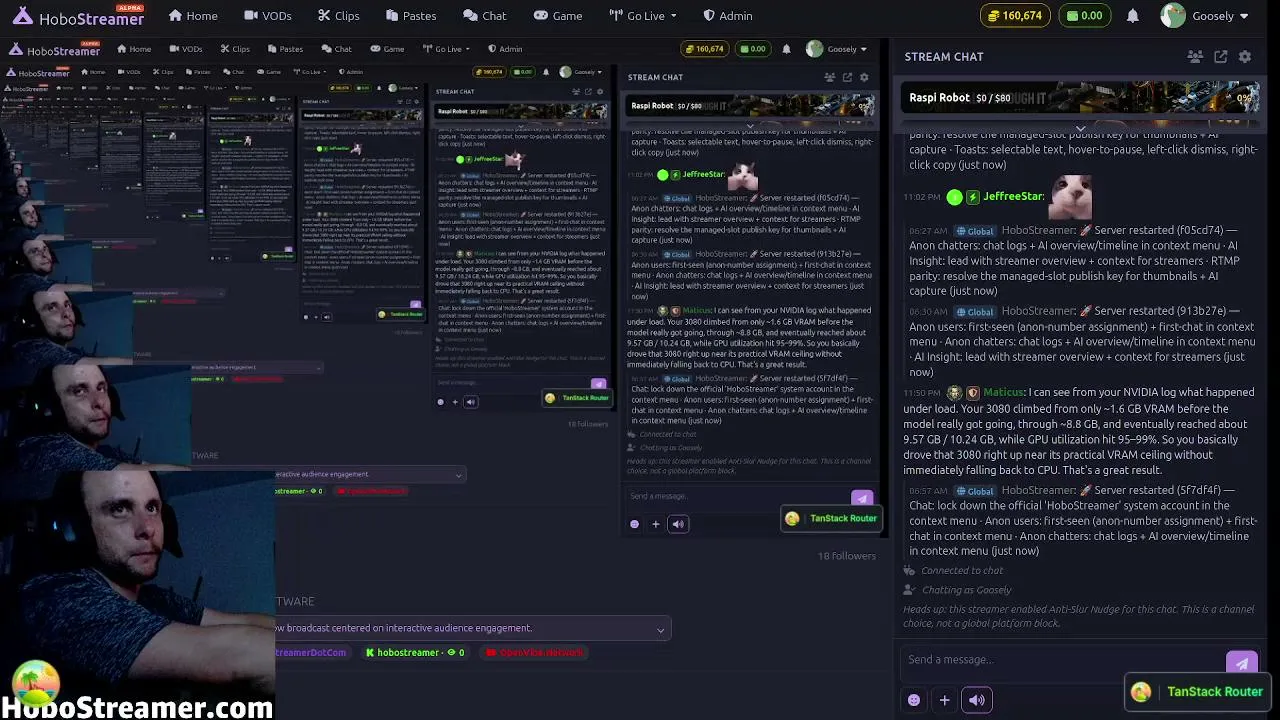Open Clips in the top navigation bar
Screen dimensions: 1280x720
[338, 16]
